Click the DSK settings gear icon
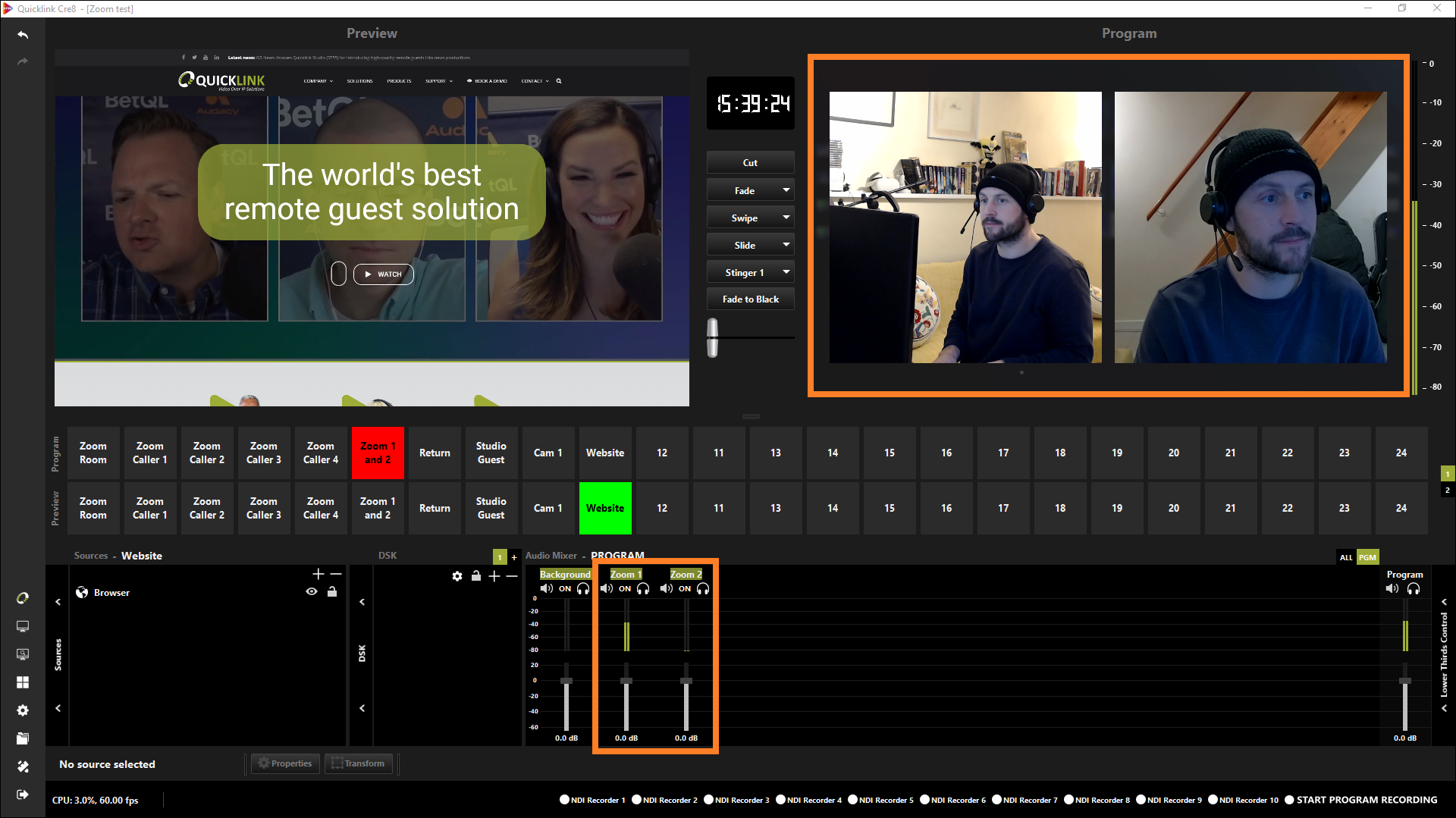Screen dimensions: 1456x818 click(x=457, y=576)
